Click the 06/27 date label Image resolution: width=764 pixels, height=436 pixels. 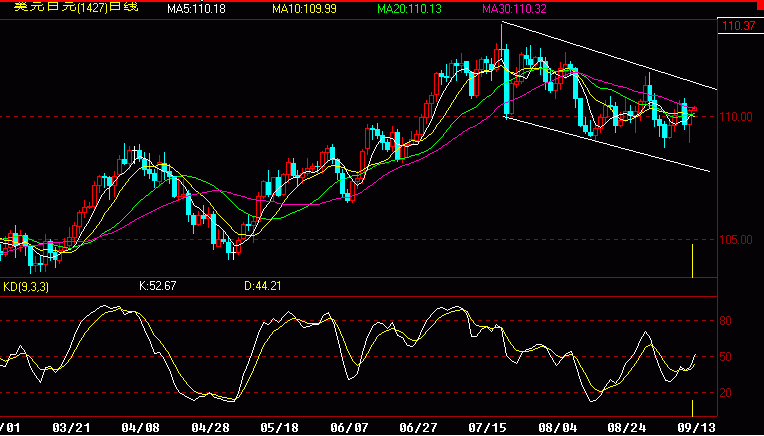pos(417,428)
